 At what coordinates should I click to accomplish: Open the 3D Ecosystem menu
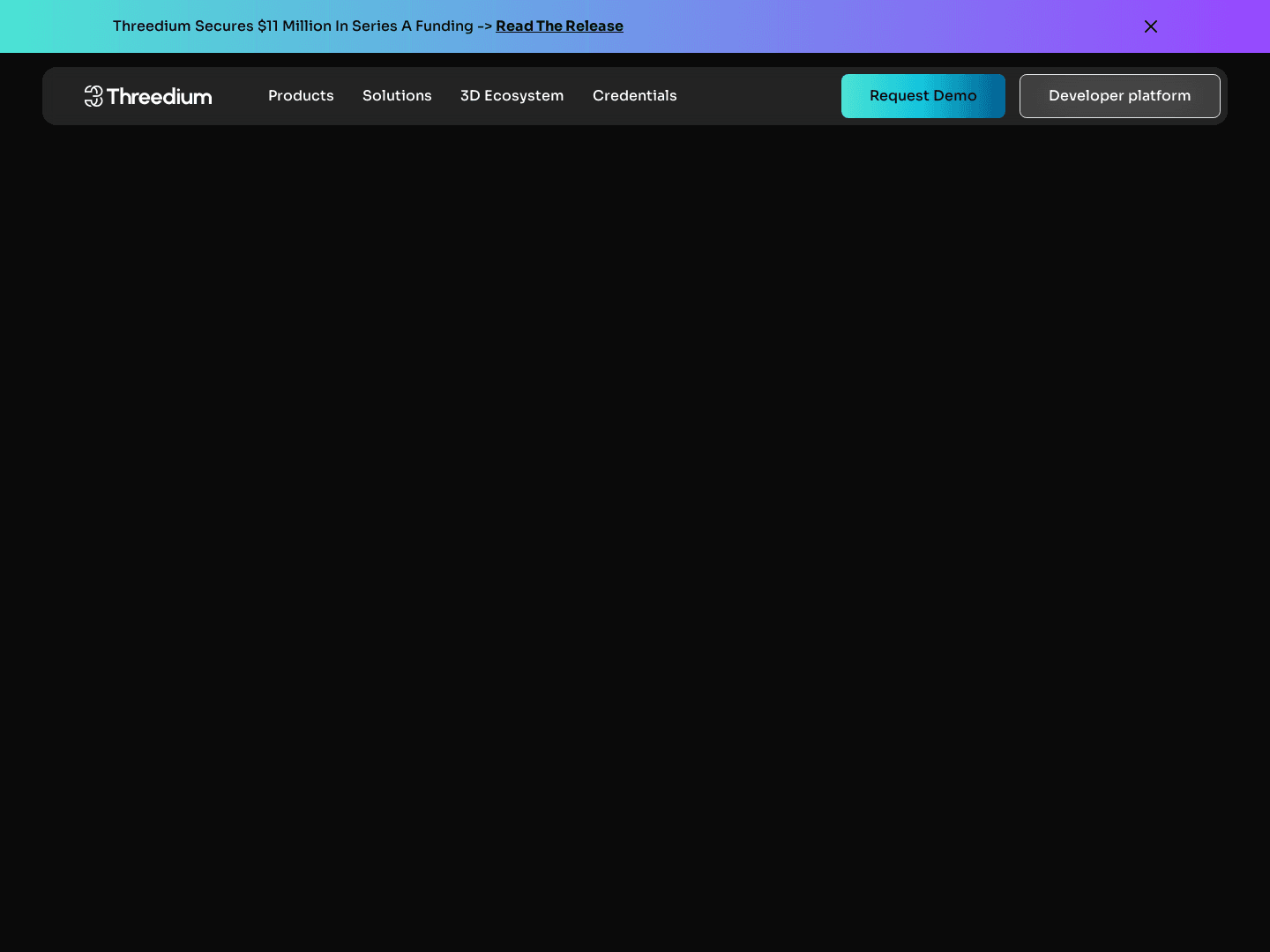pos(512,96)
